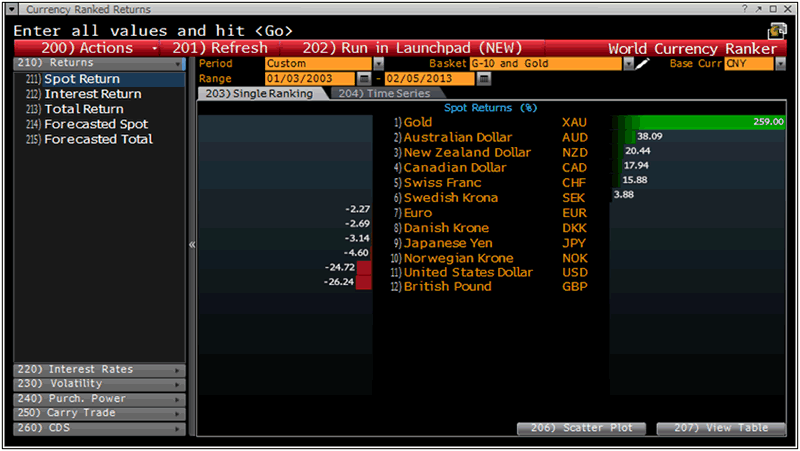Viewport: 800px width, 451px height.
Task: Click the export icon at top right
Action: pyautogui.click(x=777, y=31)
